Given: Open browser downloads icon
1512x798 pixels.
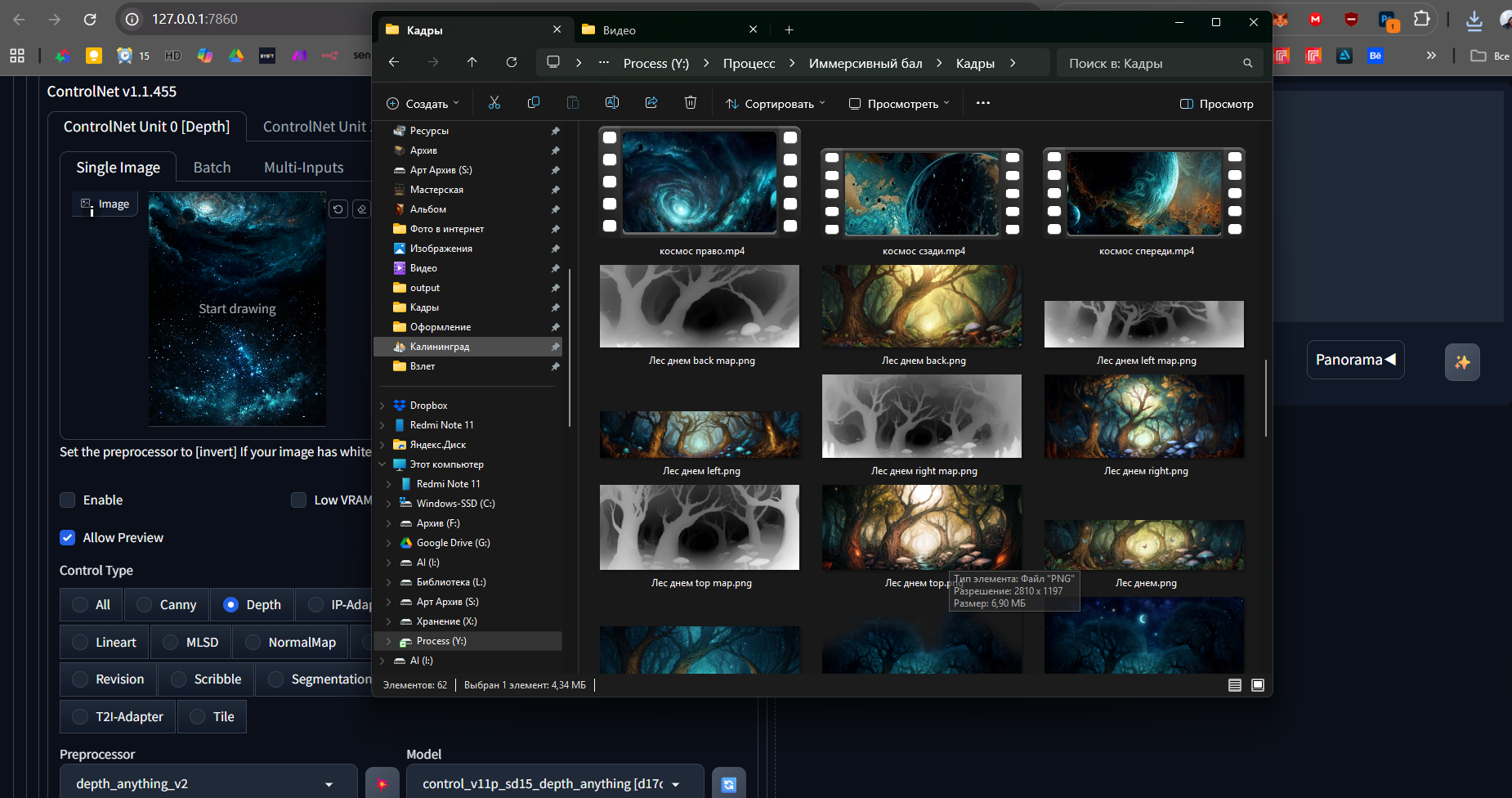Looking at the screenshot, I should [x=1474, y=20].
